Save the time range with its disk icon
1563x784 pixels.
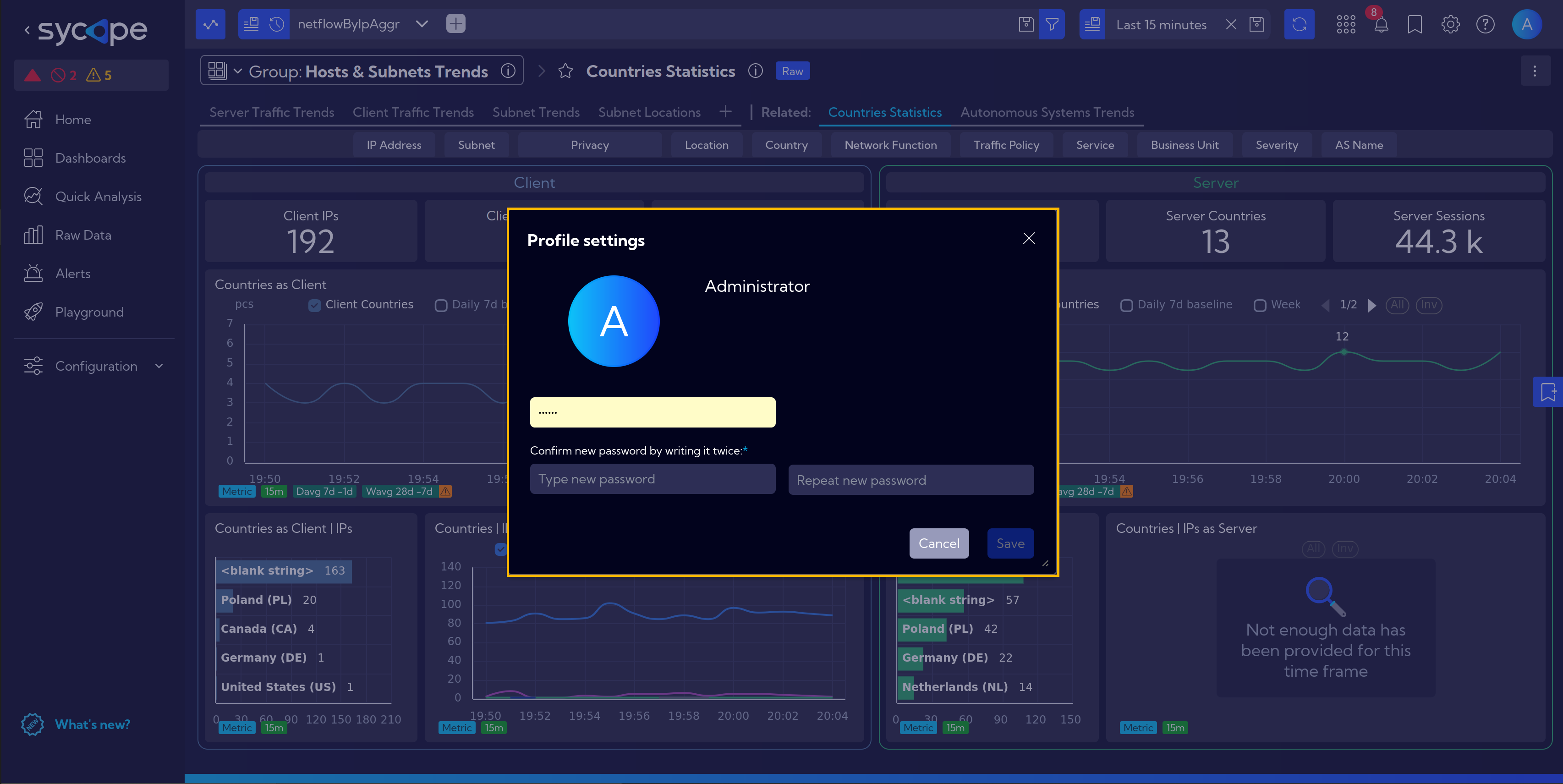pos(1256,24)
